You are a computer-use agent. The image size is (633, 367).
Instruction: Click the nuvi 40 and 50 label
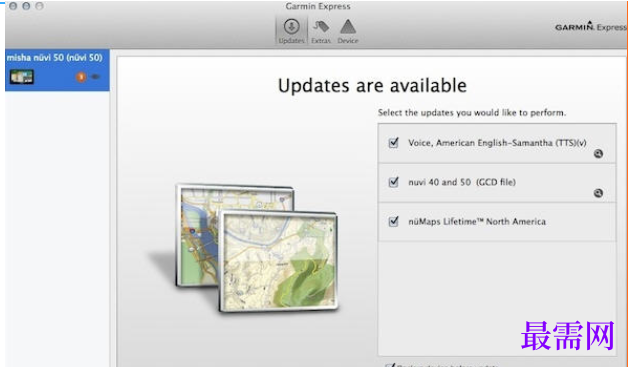(x=462, y=182)
